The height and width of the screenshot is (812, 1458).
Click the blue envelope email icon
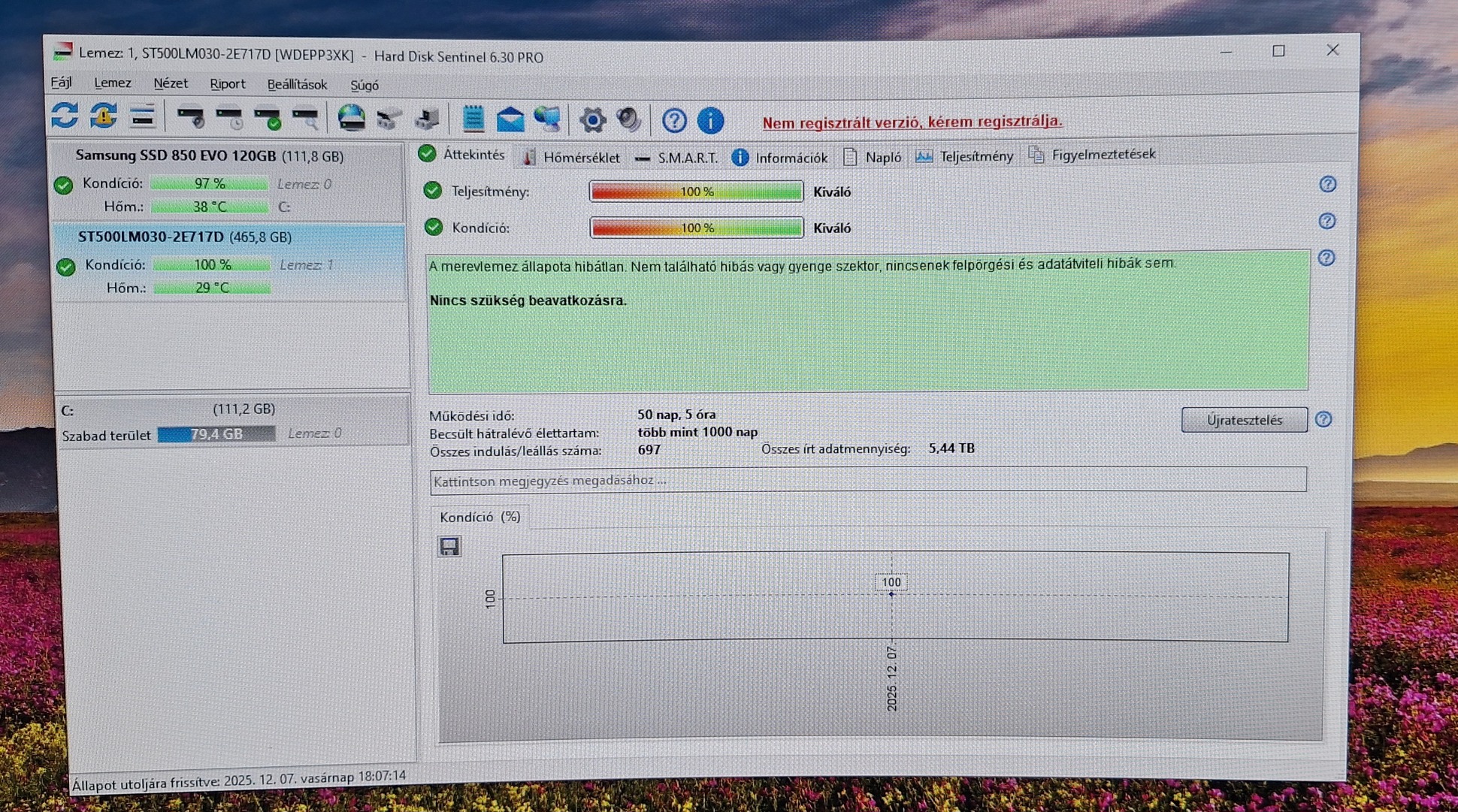pyautogui.click(x=510, y=119)
